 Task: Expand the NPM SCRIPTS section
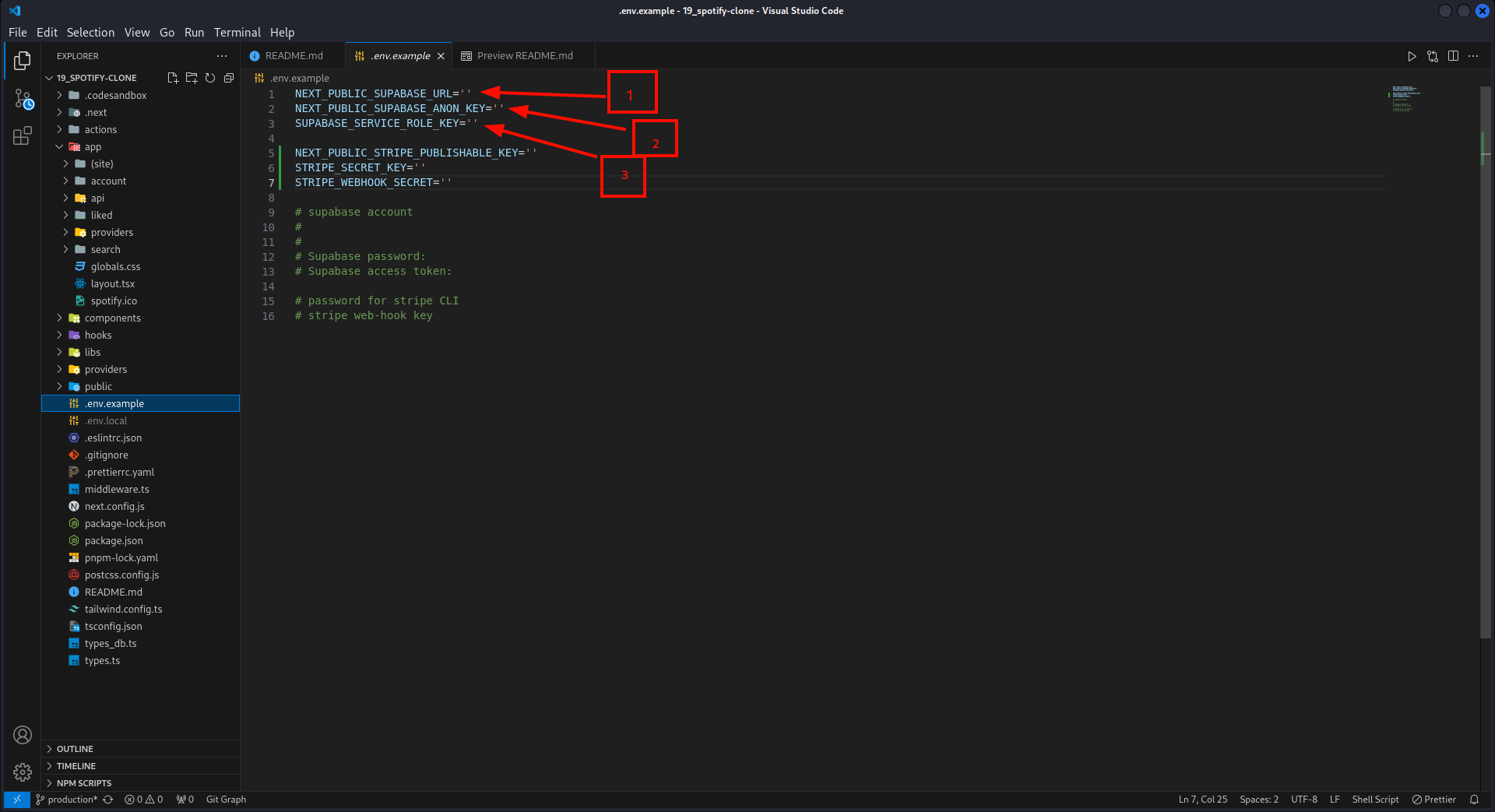pos(140,783)
